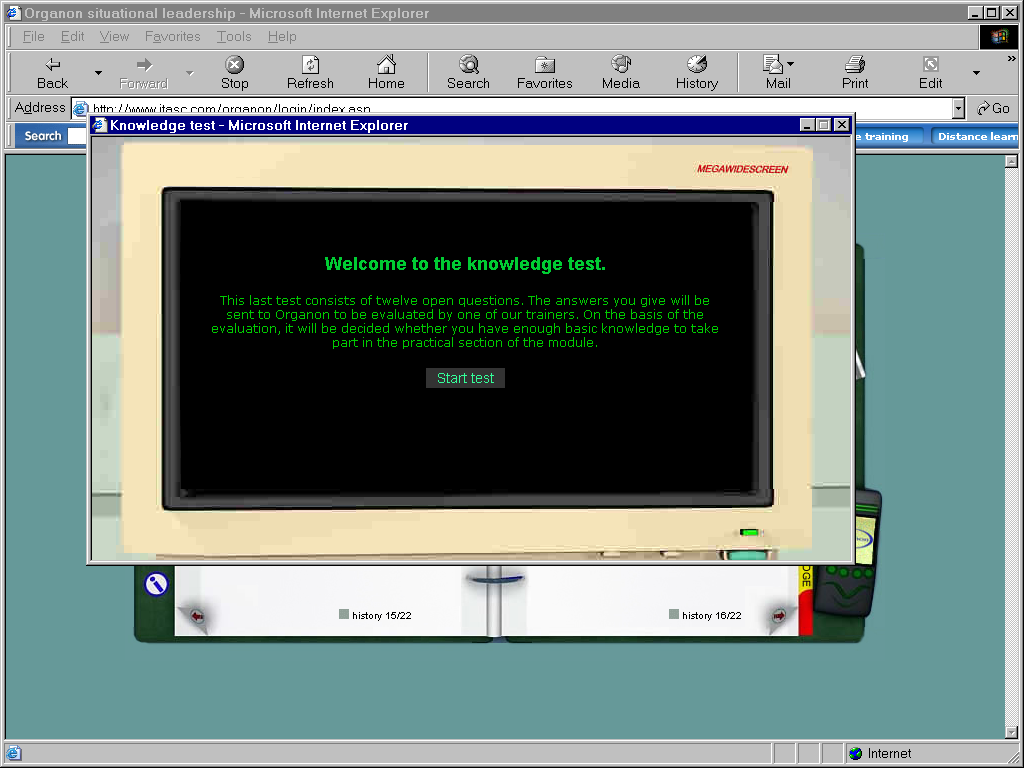Refresh the current page
1024x768 pixels.
point(310,73)
